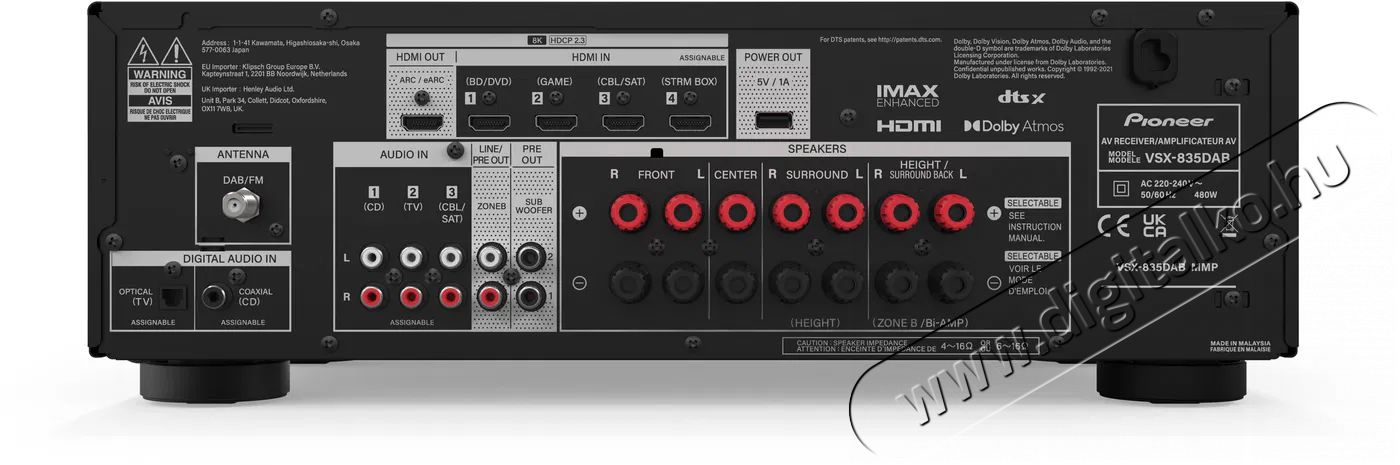Click the white AUDIO IN 1 (CD) left jack
Viewport: 1400px width, 465px height.
click(x=372, y=258)
